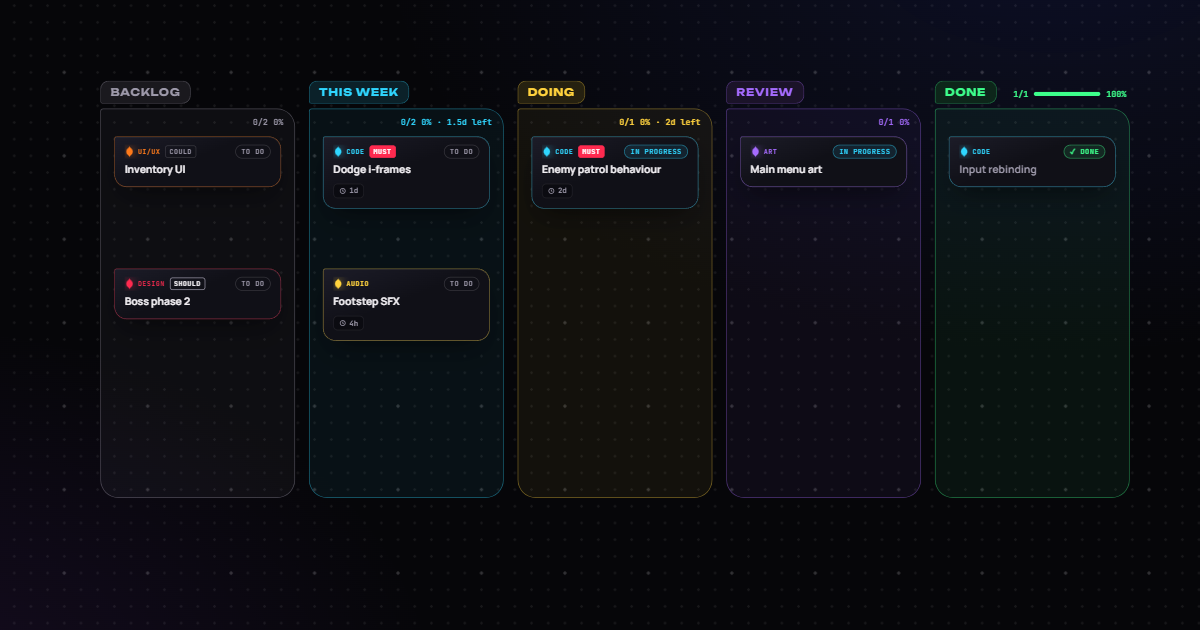Click the Review 0/1 0% counter
The height and width of the screenshot is (630, 1200).
click(894, 122)
